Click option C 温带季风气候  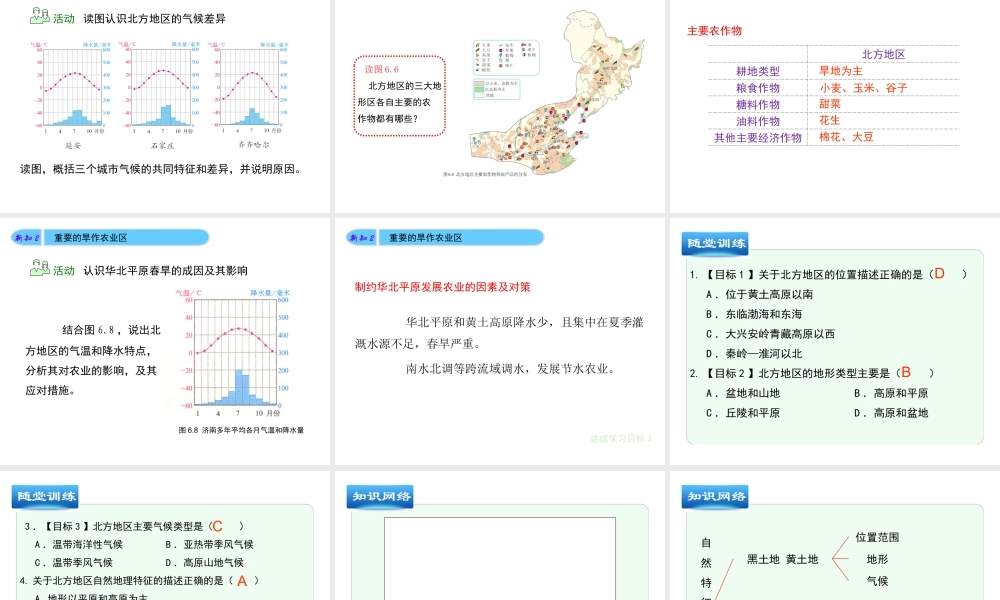click(73, 562)
